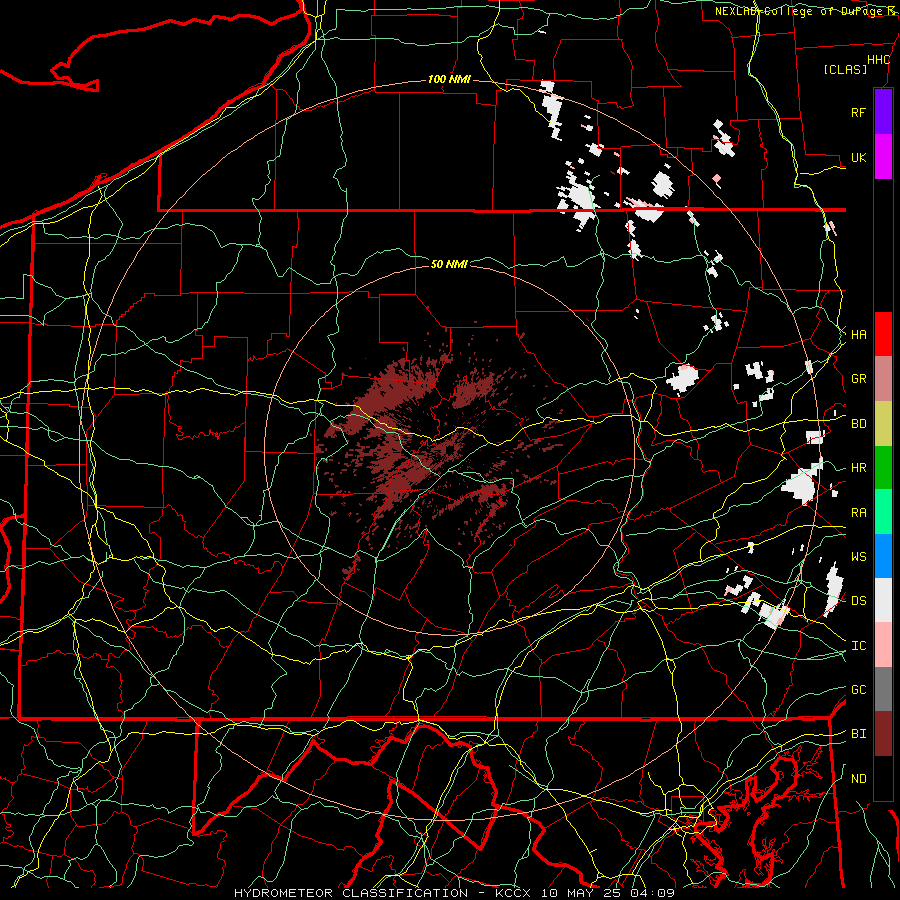This screenshot has height=900, width=900.
Task: Select the GC gray legend swatch
Action: 883,689
